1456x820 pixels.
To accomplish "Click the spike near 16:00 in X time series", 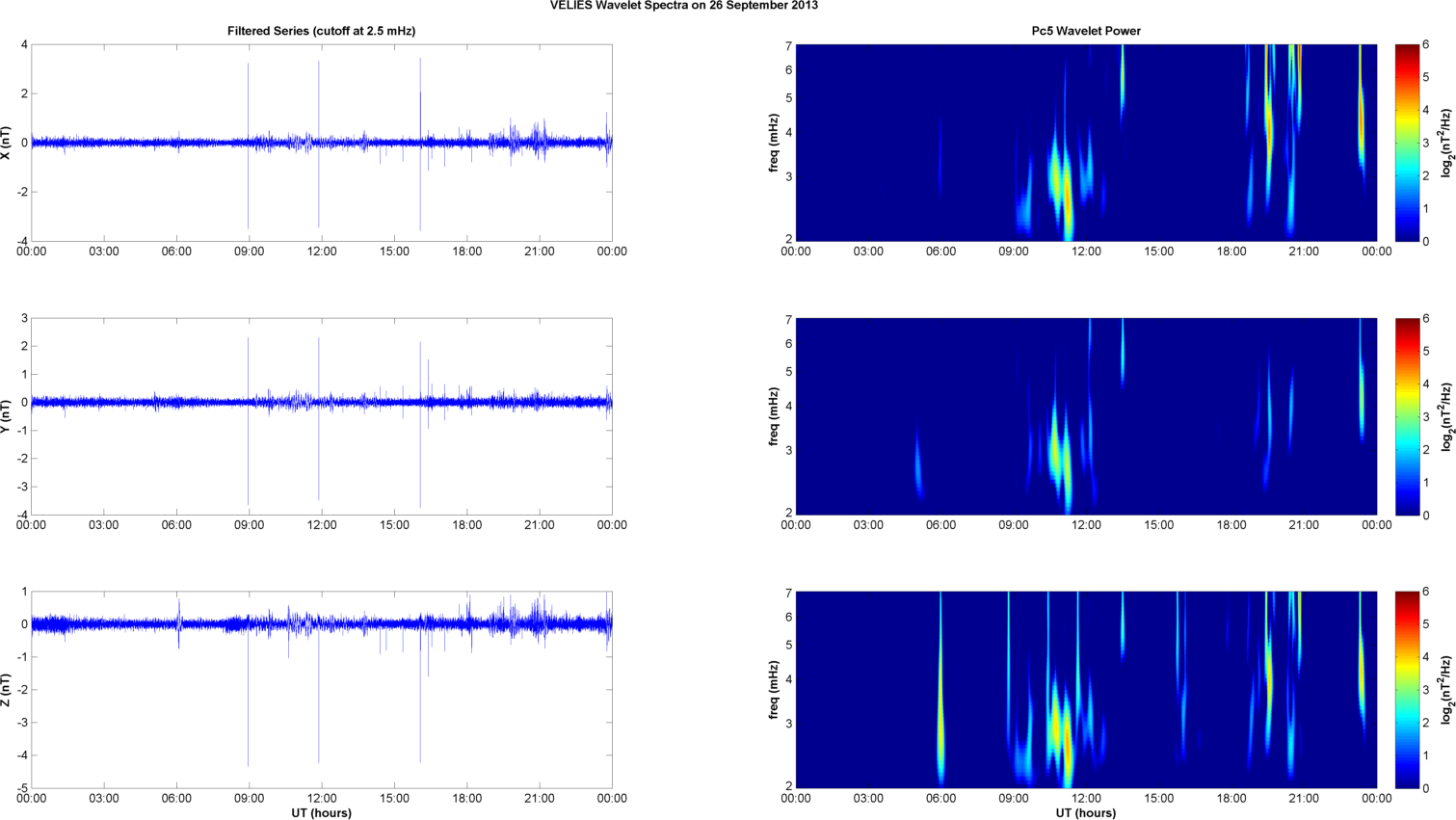I will pos(420,145).
